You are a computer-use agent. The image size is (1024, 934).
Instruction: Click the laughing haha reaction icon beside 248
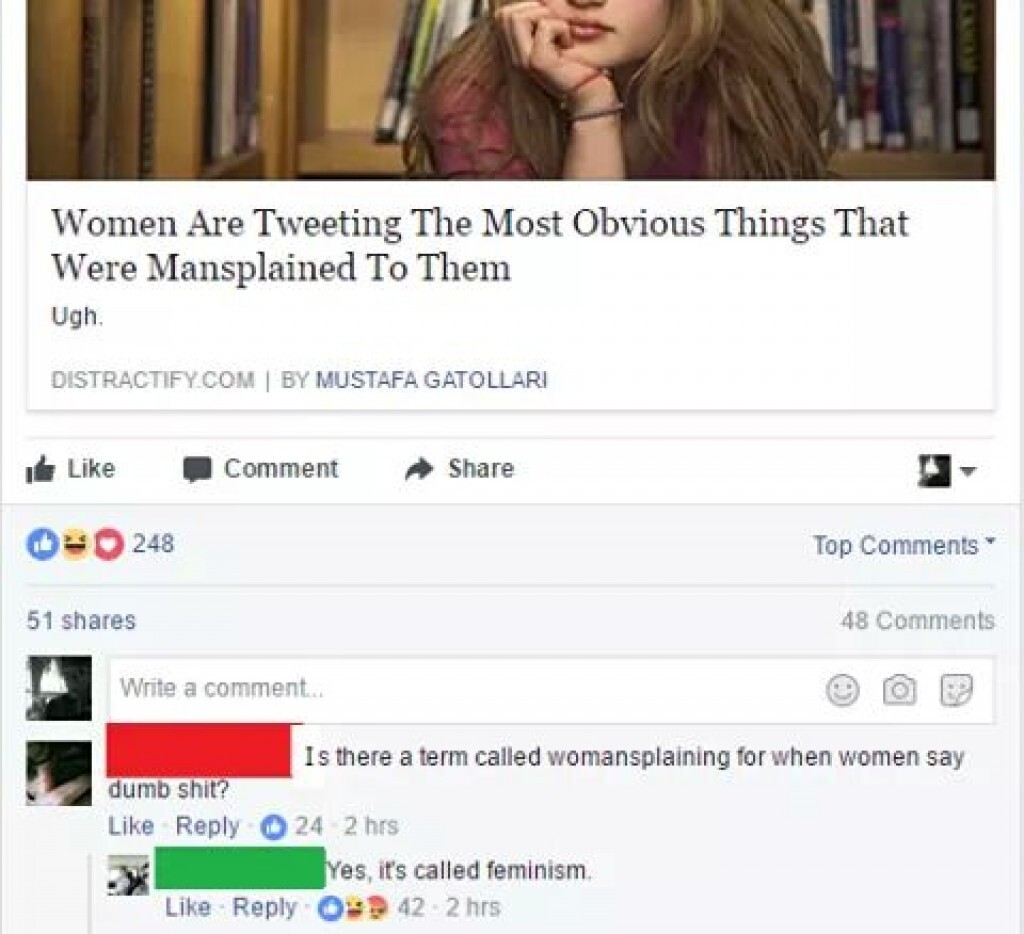75,544
